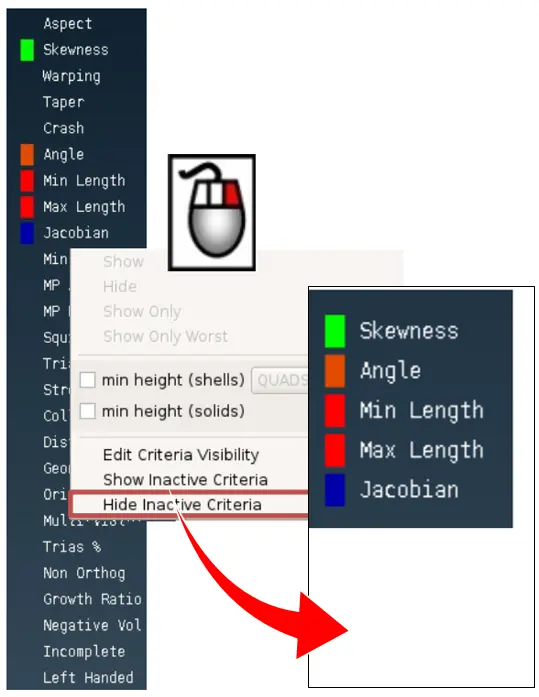Click the red Min Length swatch in the left list
Image resolution: width=539 pixels, height=697 pixels.
pyautogui.click(x=27, y=181)
